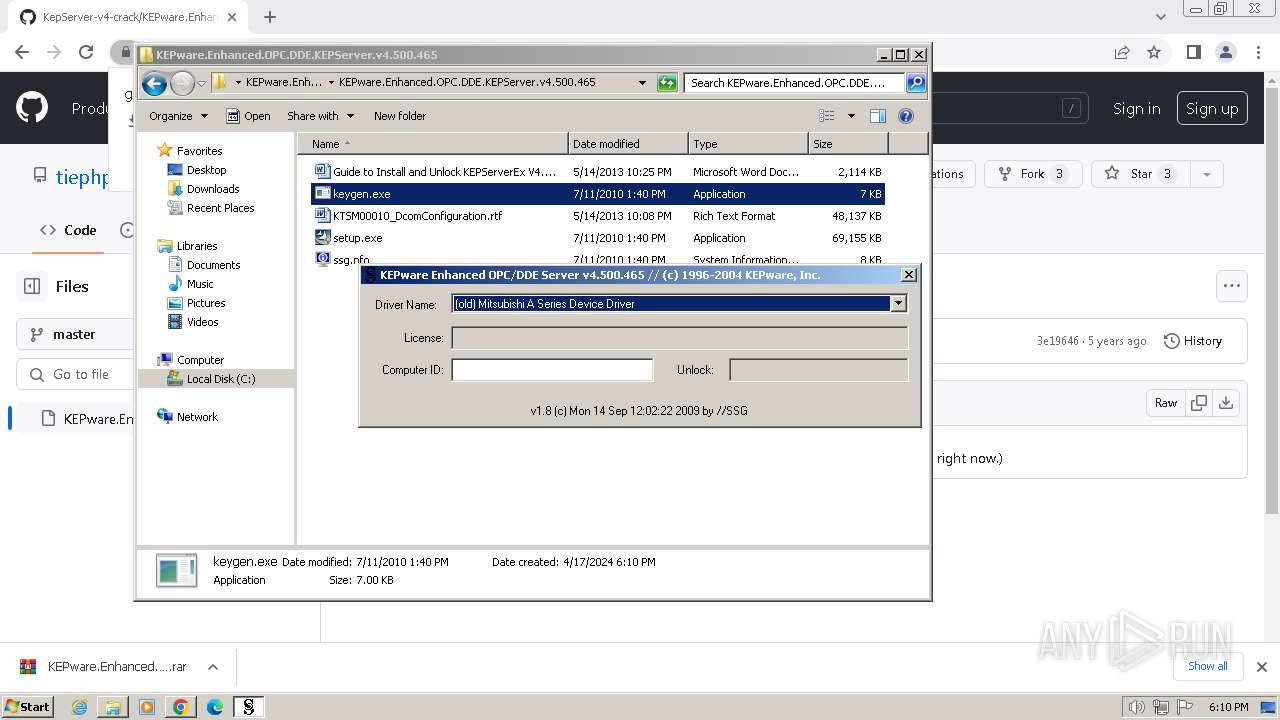1280x720 pixels.
Task: Sort by Date modified column header
Action: coord(628,144)
